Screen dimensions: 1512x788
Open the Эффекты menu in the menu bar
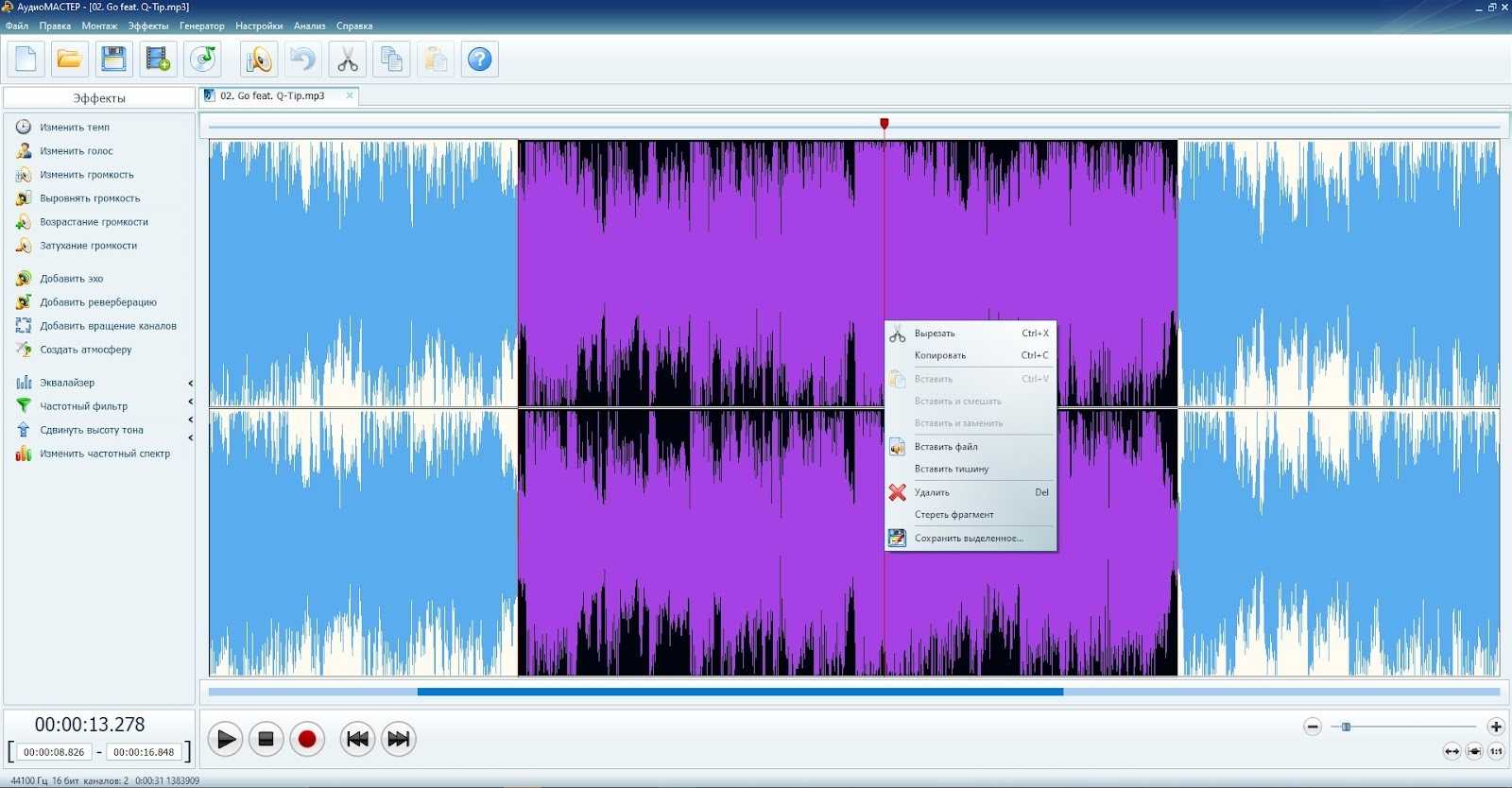click(148, 26)
